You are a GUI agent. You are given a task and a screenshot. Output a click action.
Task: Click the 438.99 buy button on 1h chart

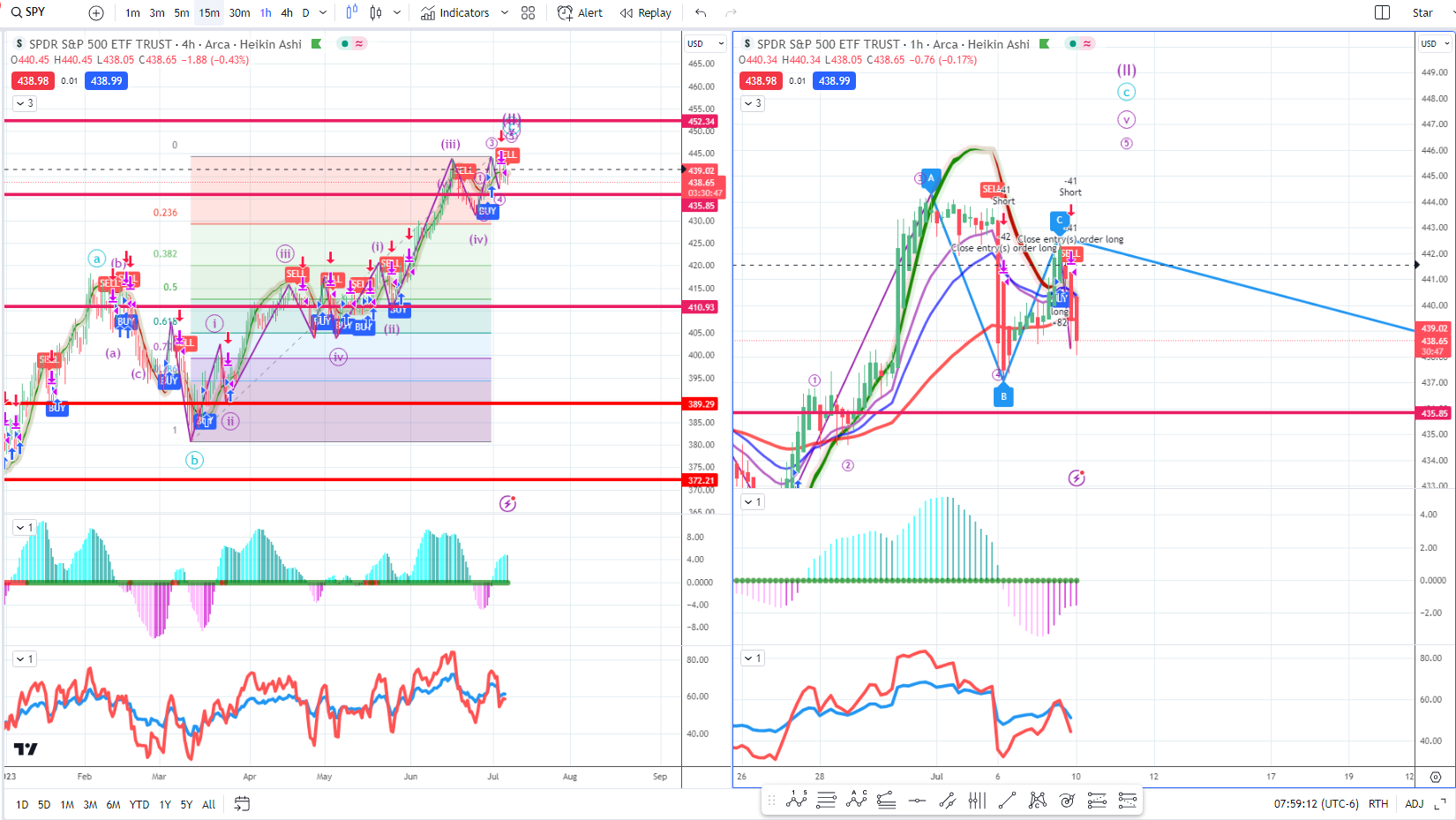click(834, 81)
